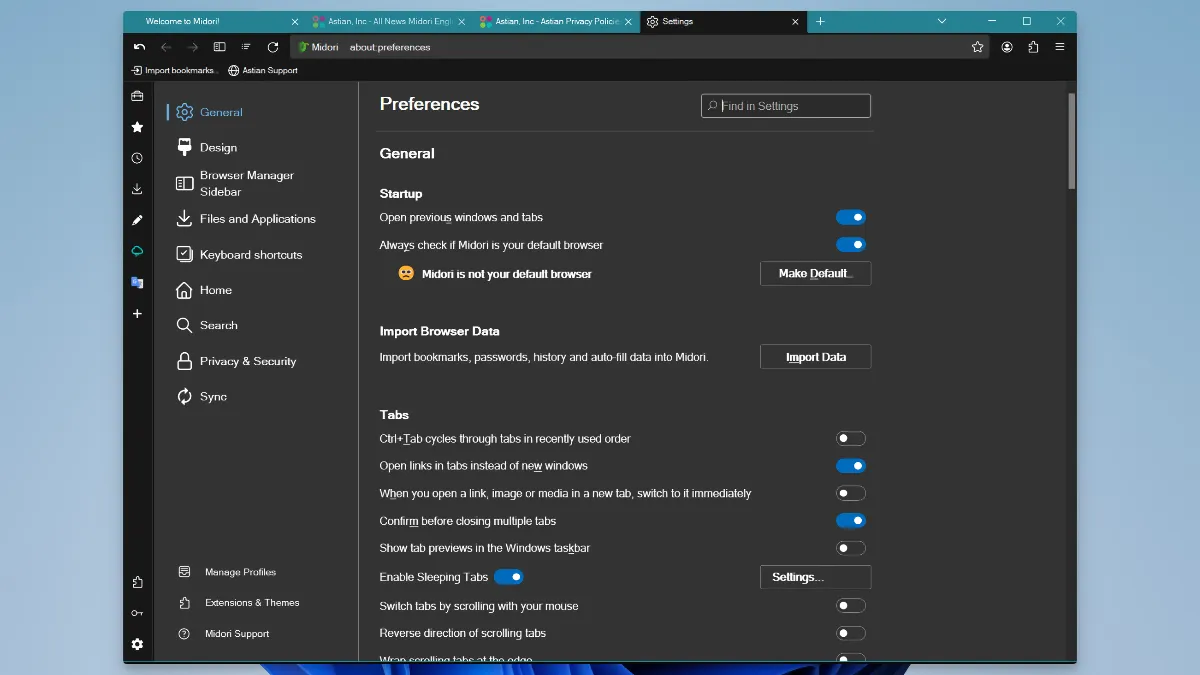Open the downloads panel in sidebar
This screenshot has height=675, width=1200.
click(137, 189)
